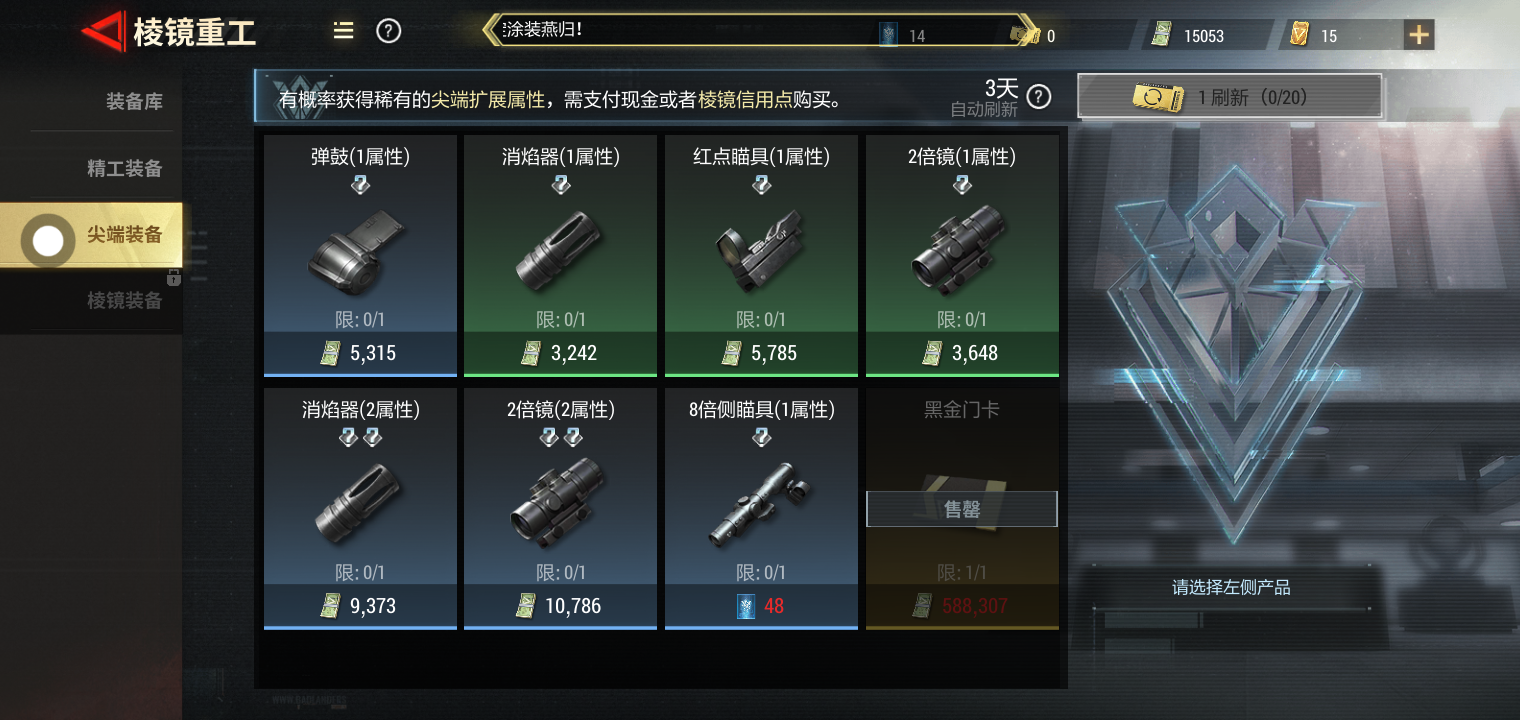Tap the auto-refresh help question mark
This screenshot has width=1520, height=720.
pos(1040,96)
